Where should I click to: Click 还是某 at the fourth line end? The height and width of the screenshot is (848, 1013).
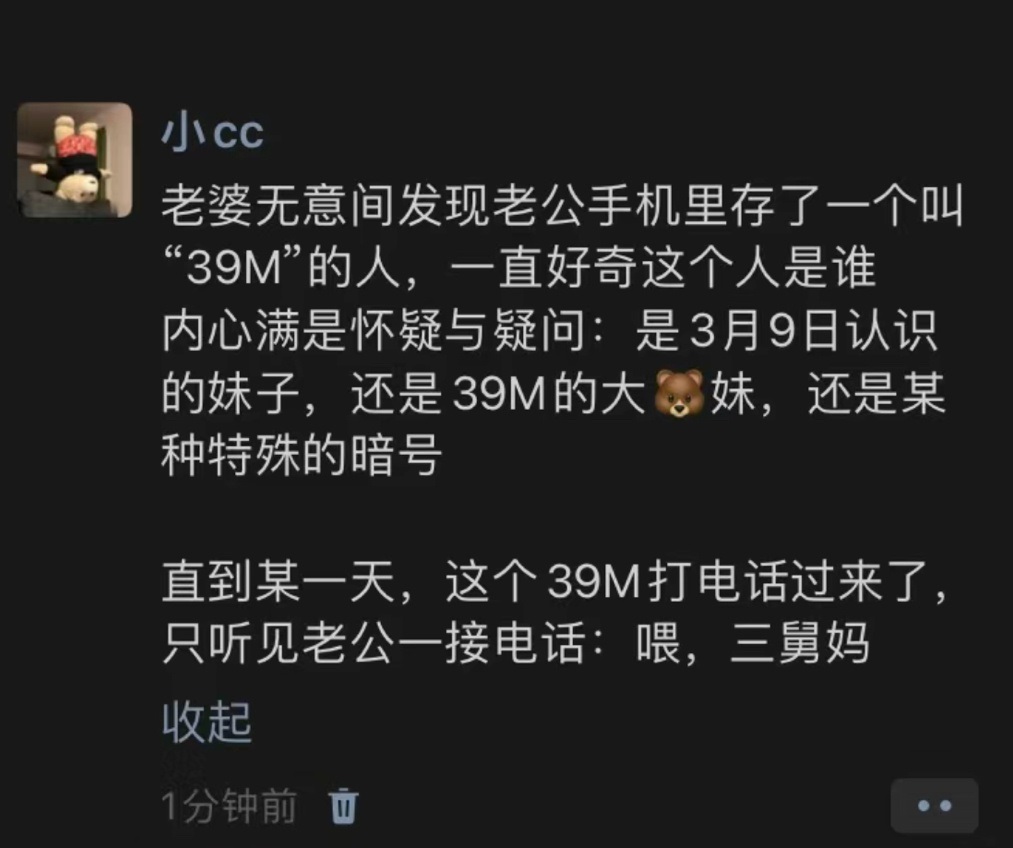pyautogui.click(x=876, y=393)
